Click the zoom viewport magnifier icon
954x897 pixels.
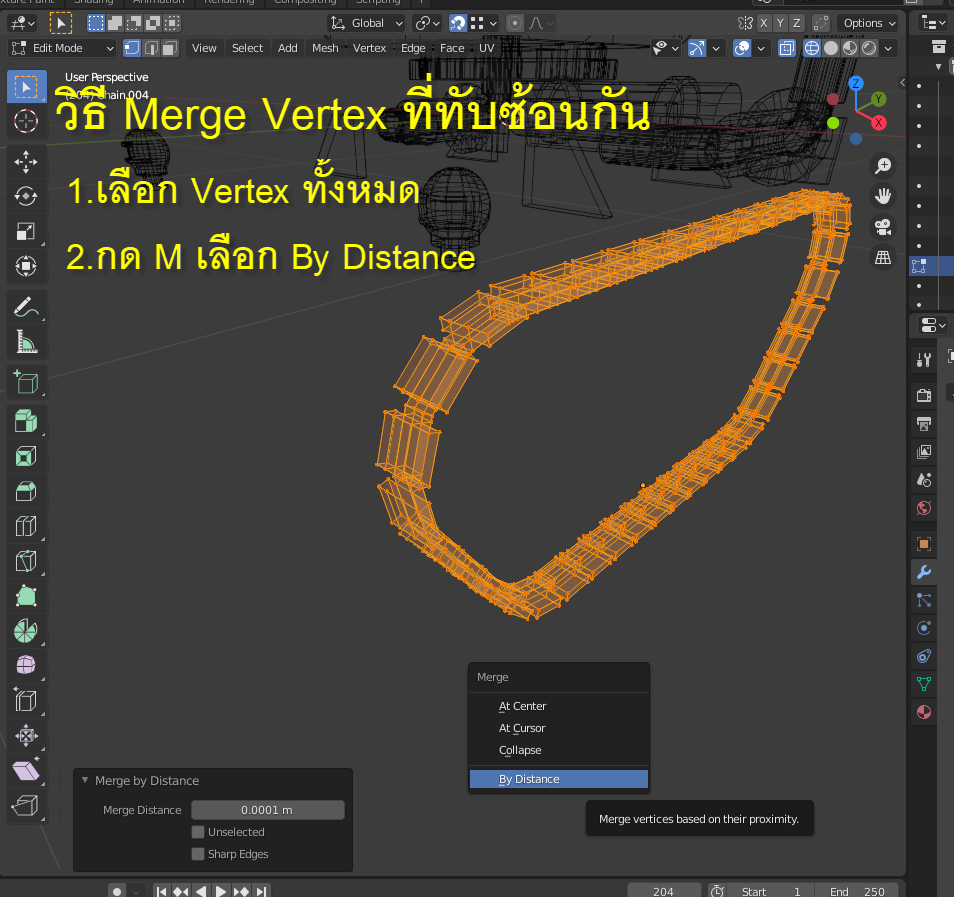click(883, 166)
